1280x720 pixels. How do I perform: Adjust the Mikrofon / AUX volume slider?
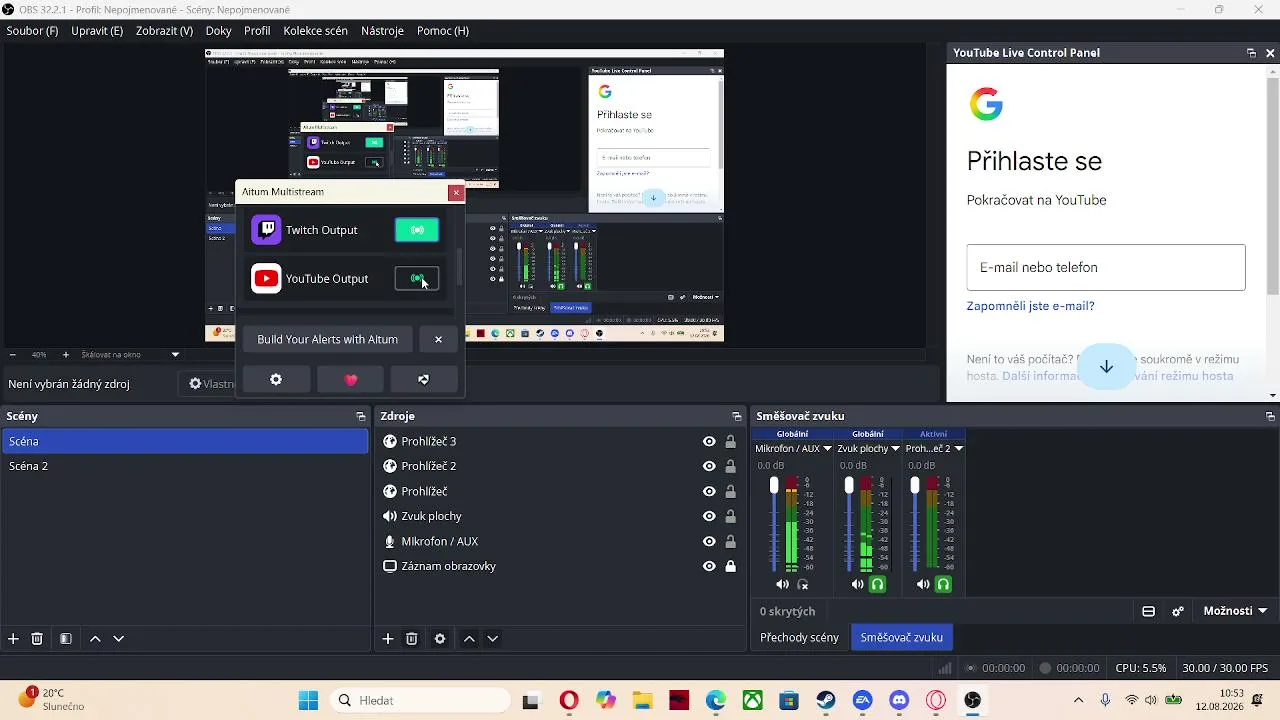pos(774,485)
